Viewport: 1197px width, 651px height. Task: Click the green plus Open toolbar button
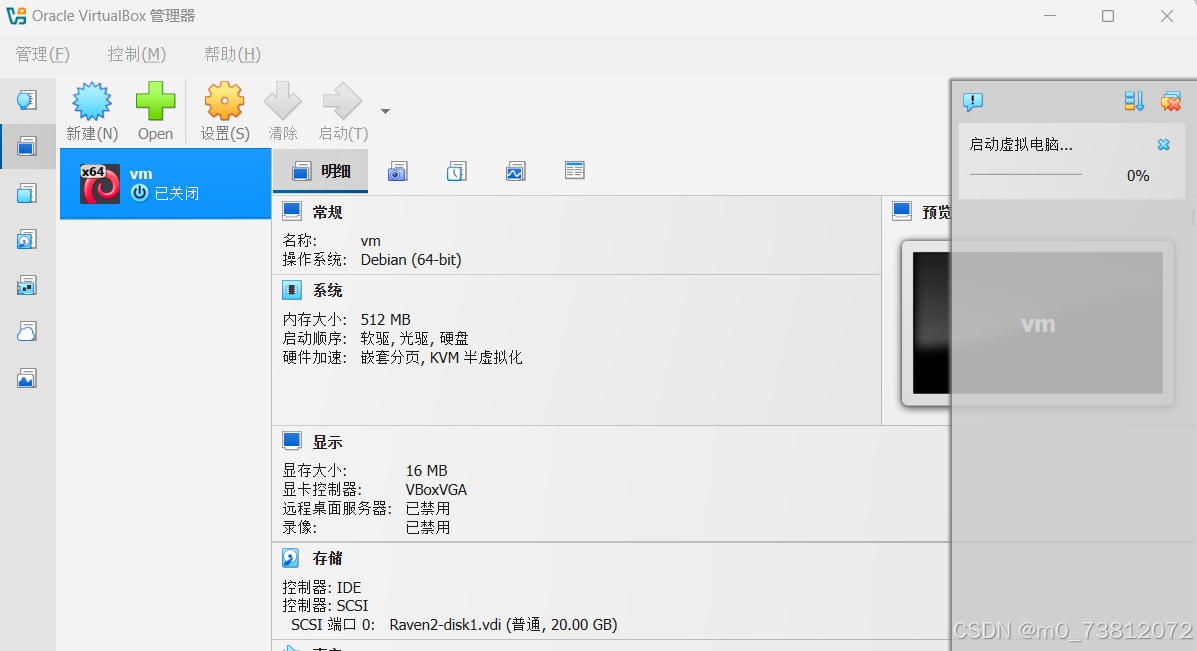155,112
